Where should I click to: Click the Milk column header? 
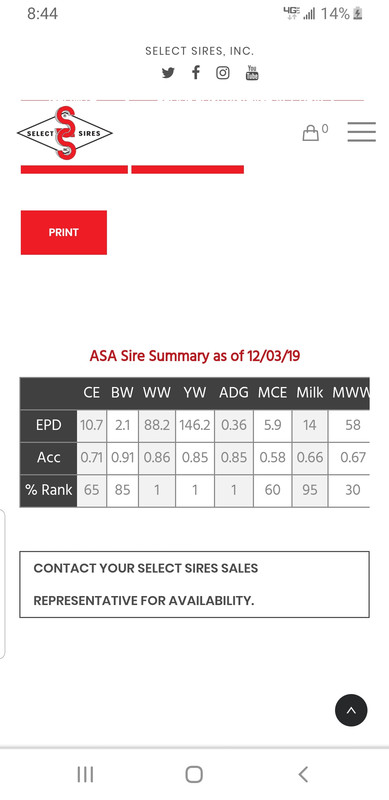(x=310, y=393)
